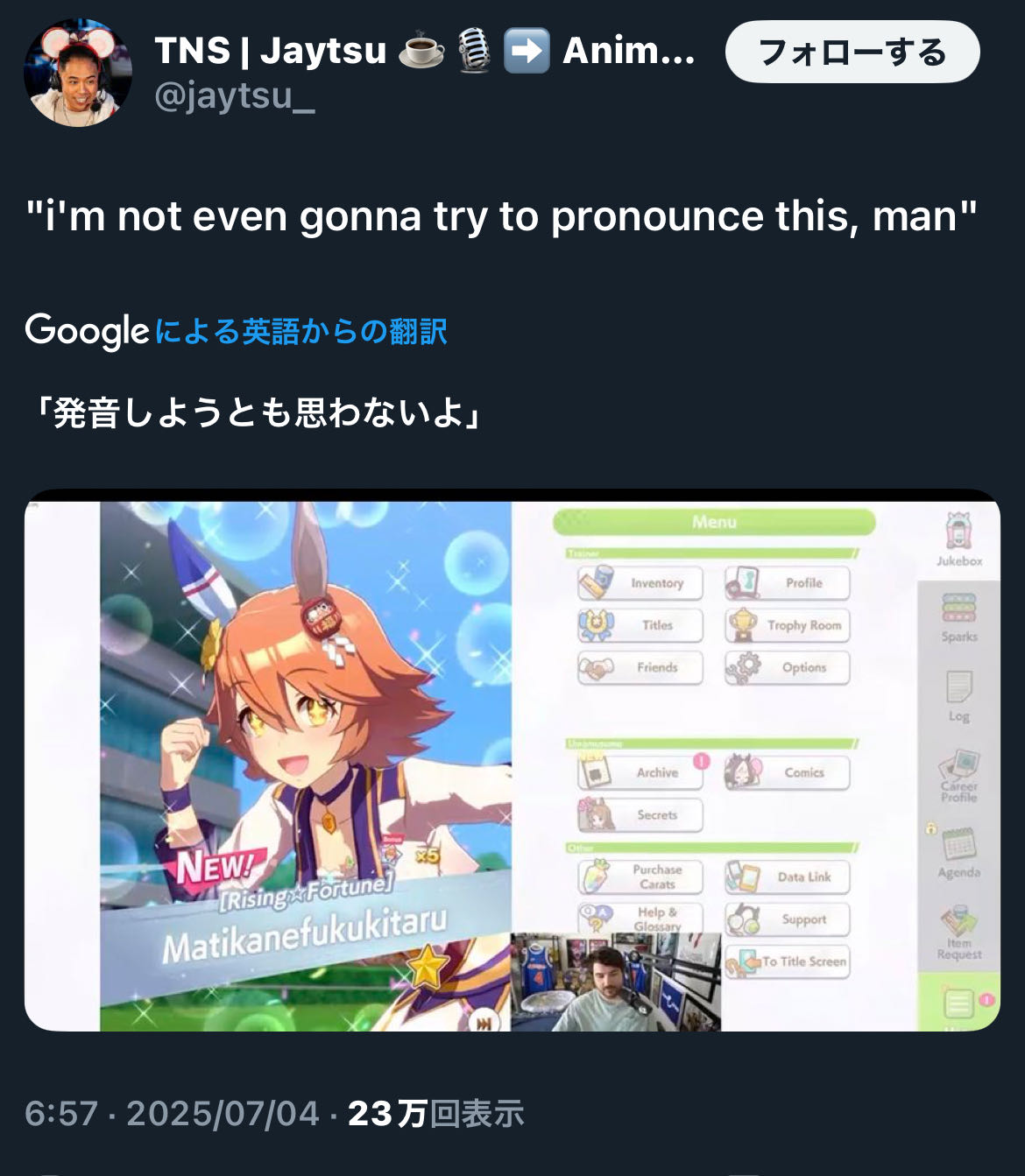Open the Support headset button
Screen dimensions: 1025x1176
787,919
